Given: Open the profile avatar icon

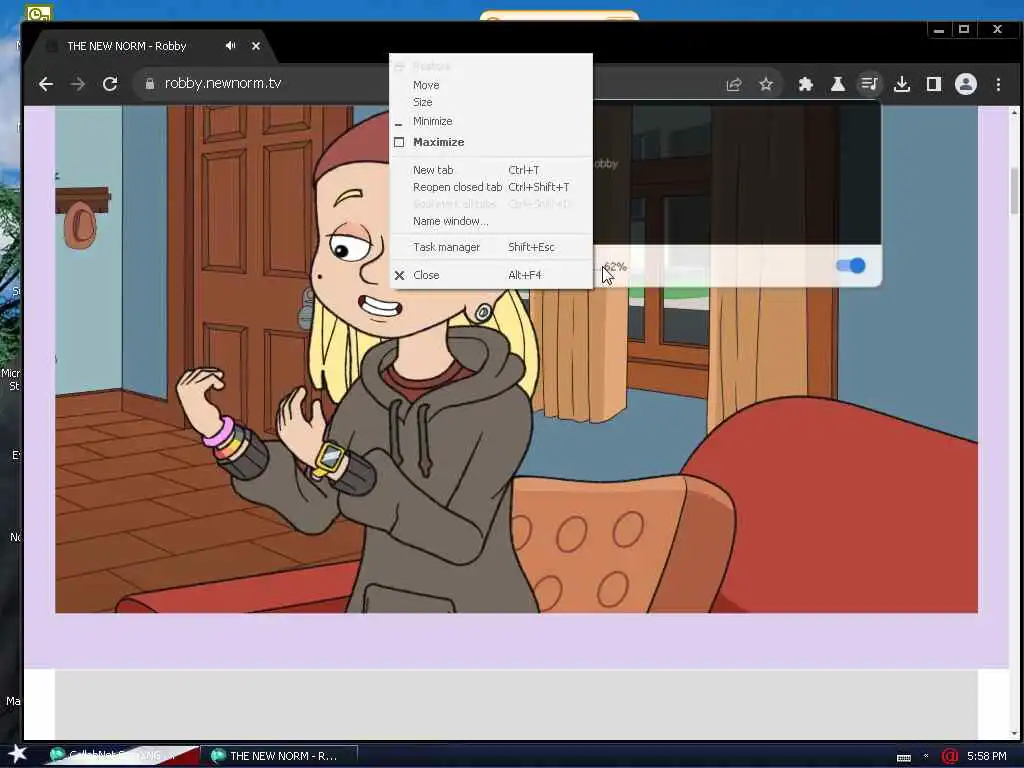Looking at the screenshot, I should point(966,84).
